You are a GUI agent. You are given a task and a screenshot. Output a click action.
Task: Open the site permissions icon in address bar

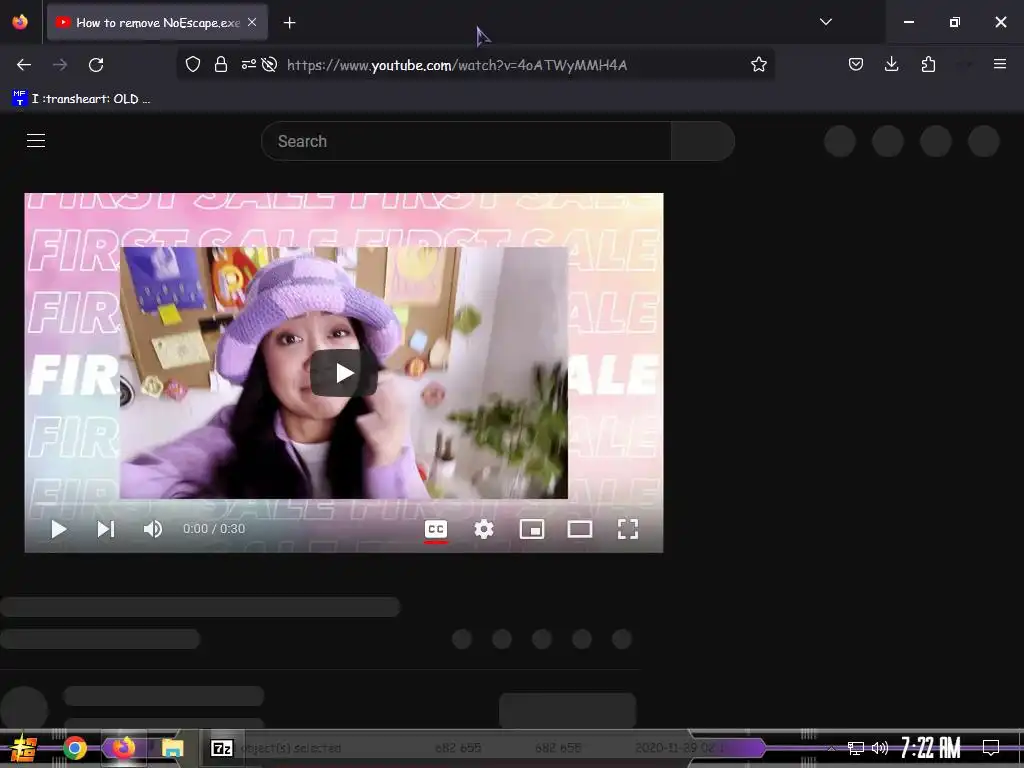pos(248,64)
